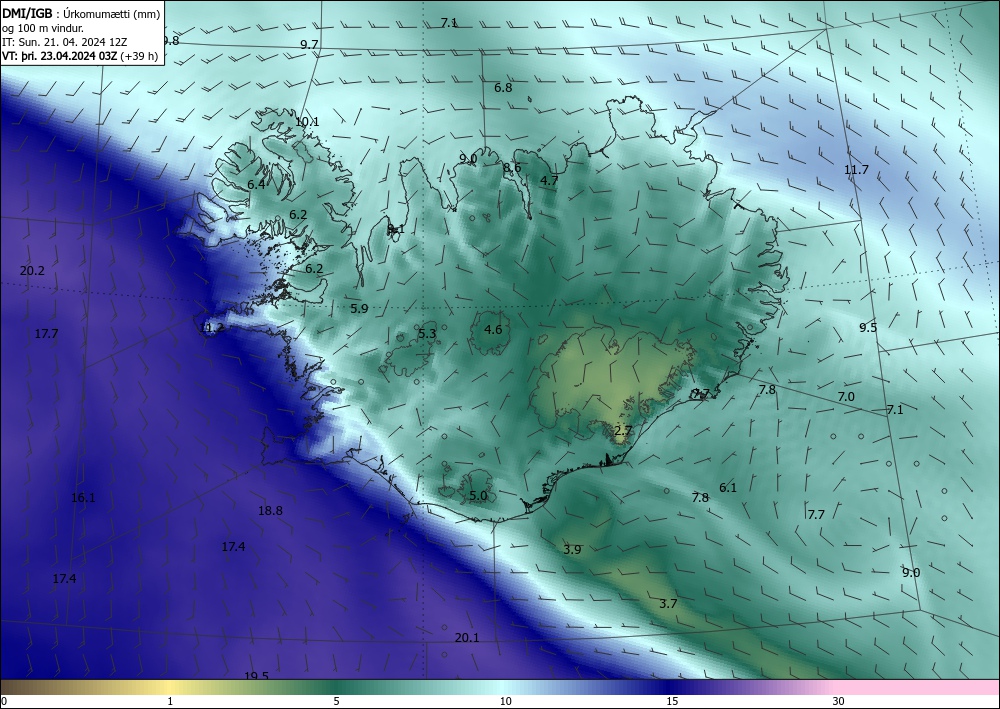Image resolution: width=1000 pixels, height=709 pixels.
Task: Pick the 4.7 value label
Action: click(x=549, y=180)
